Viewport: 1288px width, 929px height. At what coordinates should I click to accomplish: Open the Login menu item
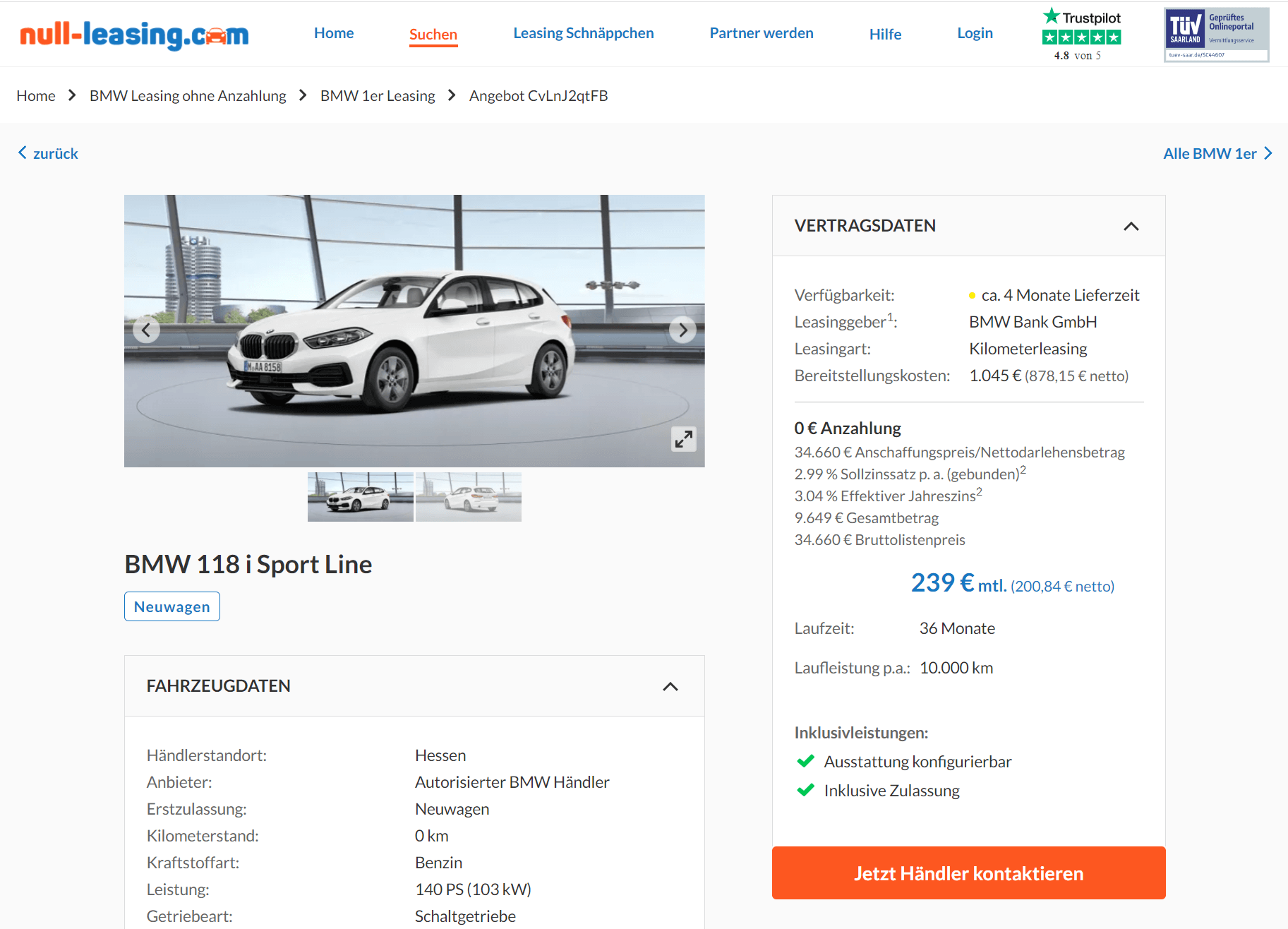(x=975, y=33)
